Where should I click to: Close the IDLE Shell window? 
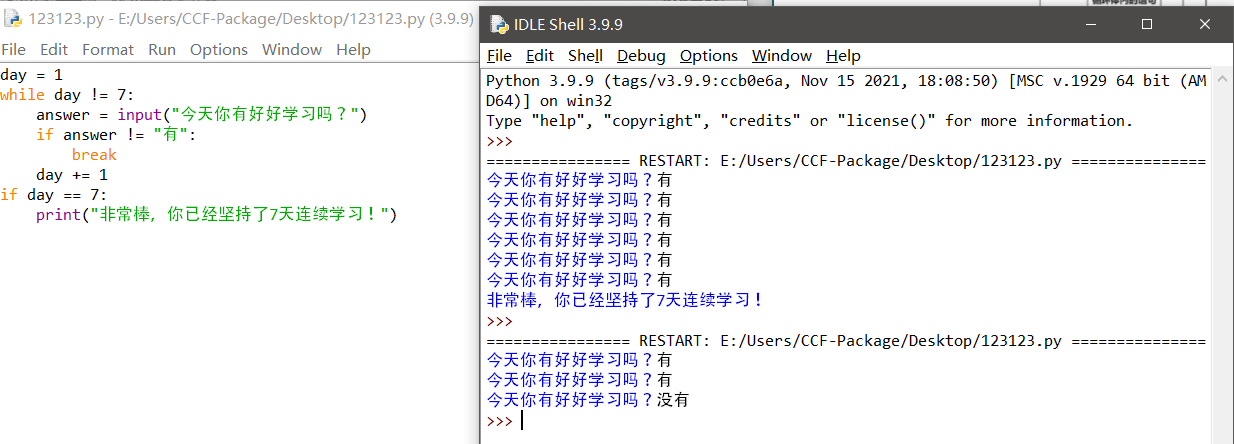click(1202, 24)
